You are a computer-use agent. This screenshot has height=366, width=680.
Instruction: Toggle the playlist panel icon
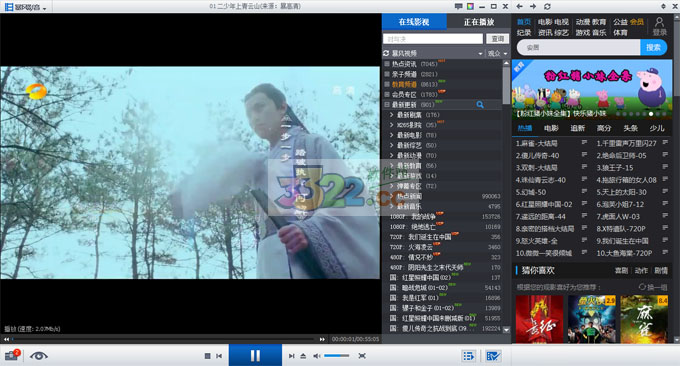coord(468,356)
